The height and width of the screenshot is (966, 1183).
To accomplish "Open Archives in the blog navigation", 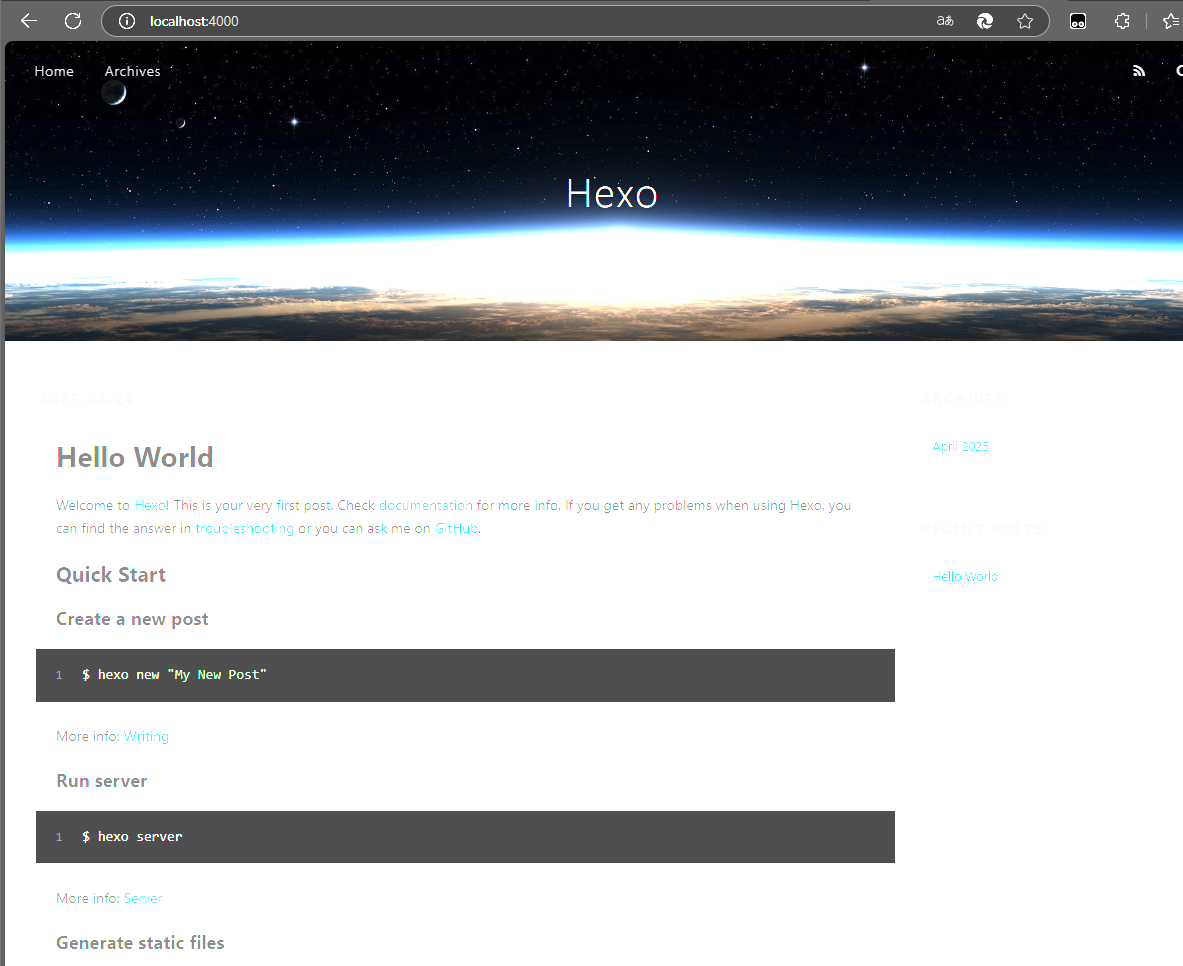I will (x=132, y=71).
